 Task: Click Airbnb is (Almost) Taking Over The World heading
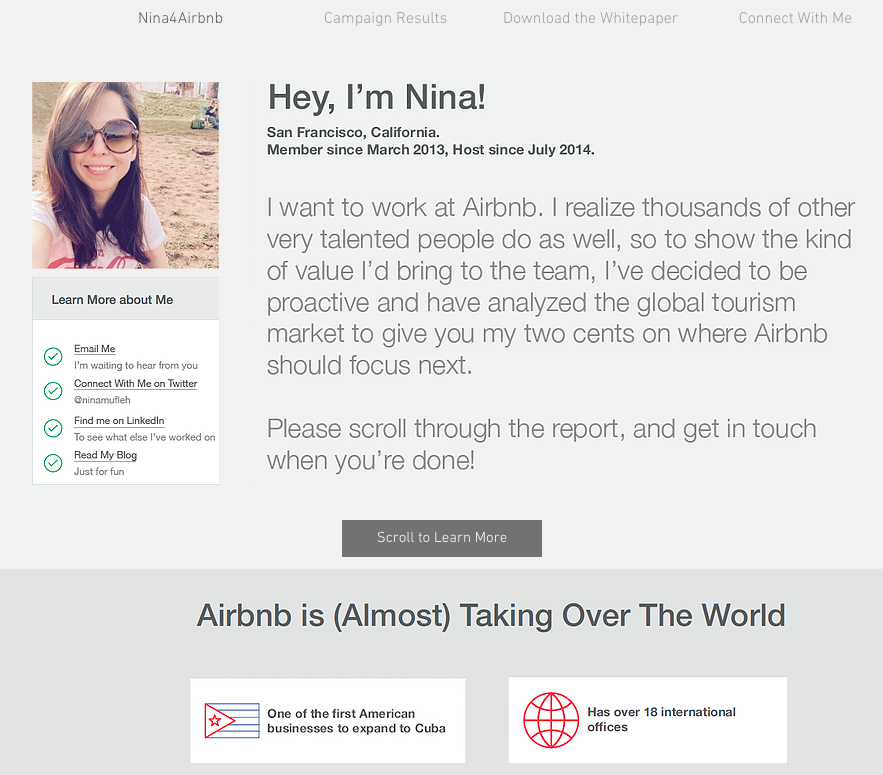pos(491,615)
